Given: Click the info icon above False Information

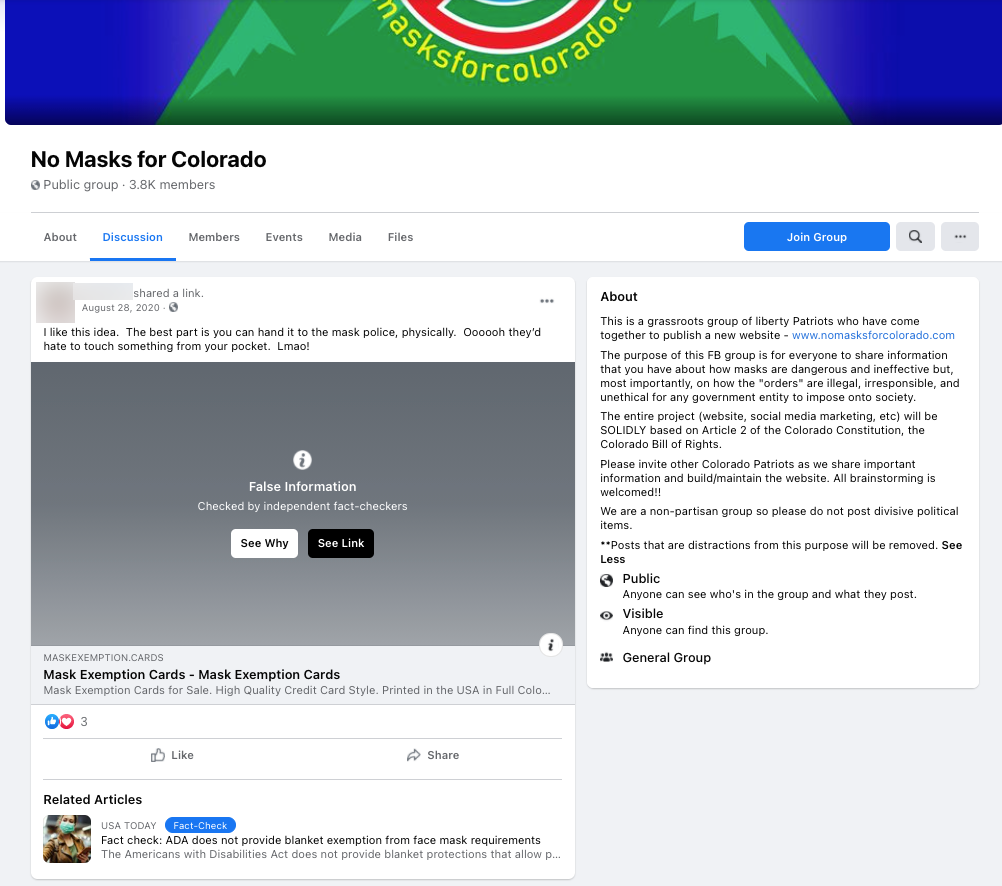Looking at the screenshot, I should click(x=302, y=460).
